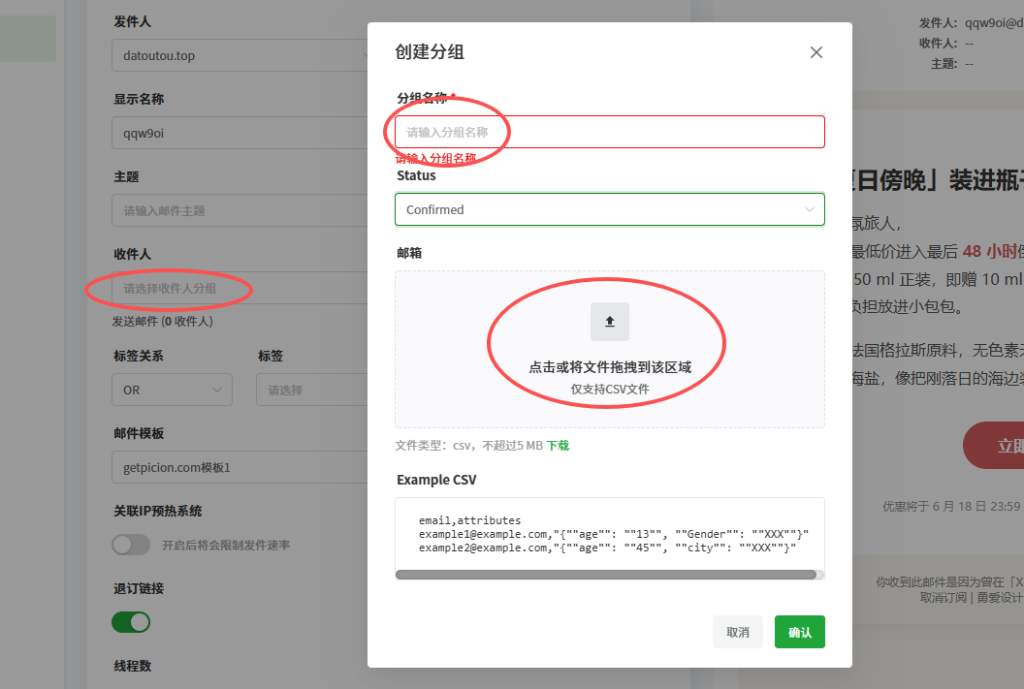Click the scrollbar below Example CSV

[x=609, y=574]
